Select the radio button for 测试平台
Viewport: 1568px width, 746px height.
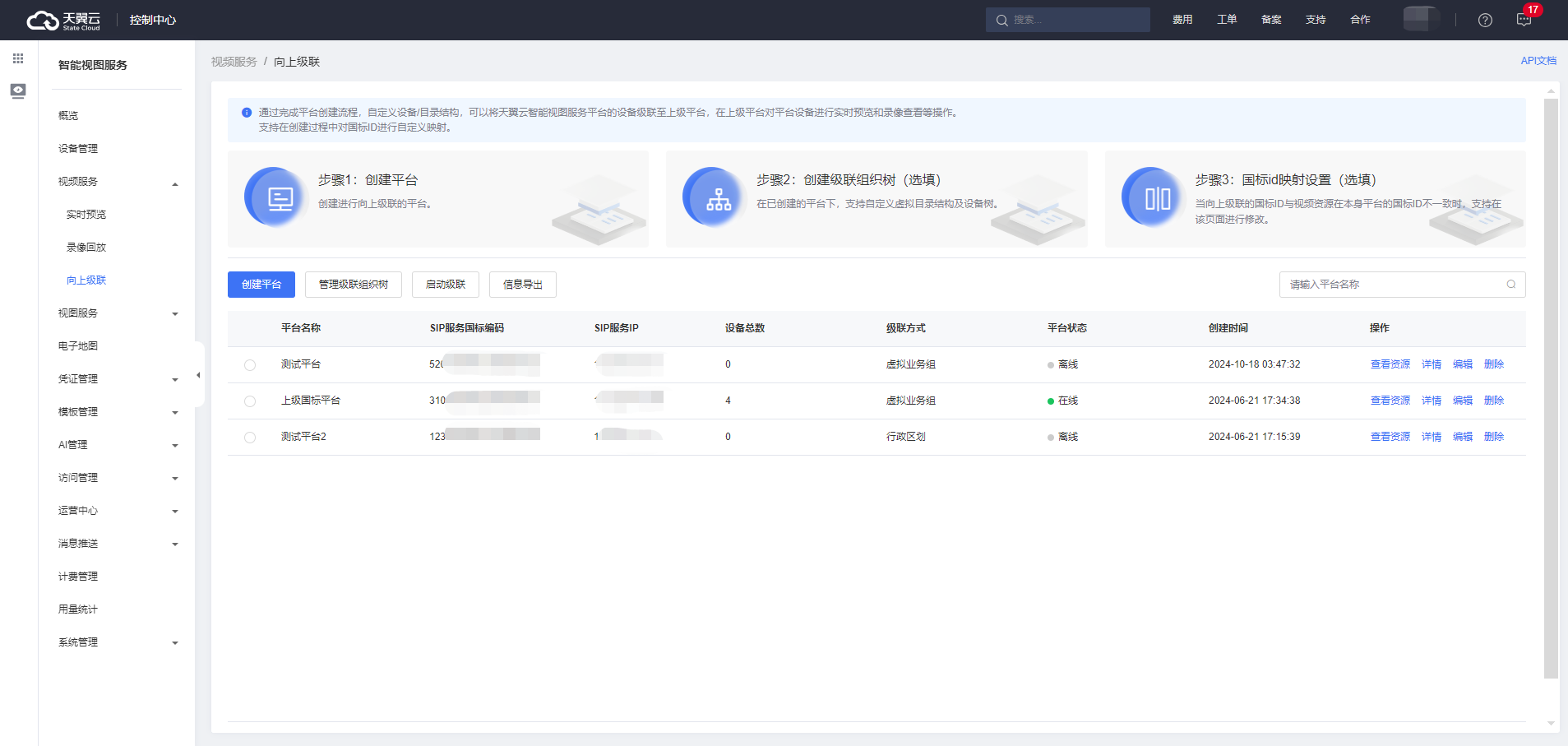(x=250, y=365)
